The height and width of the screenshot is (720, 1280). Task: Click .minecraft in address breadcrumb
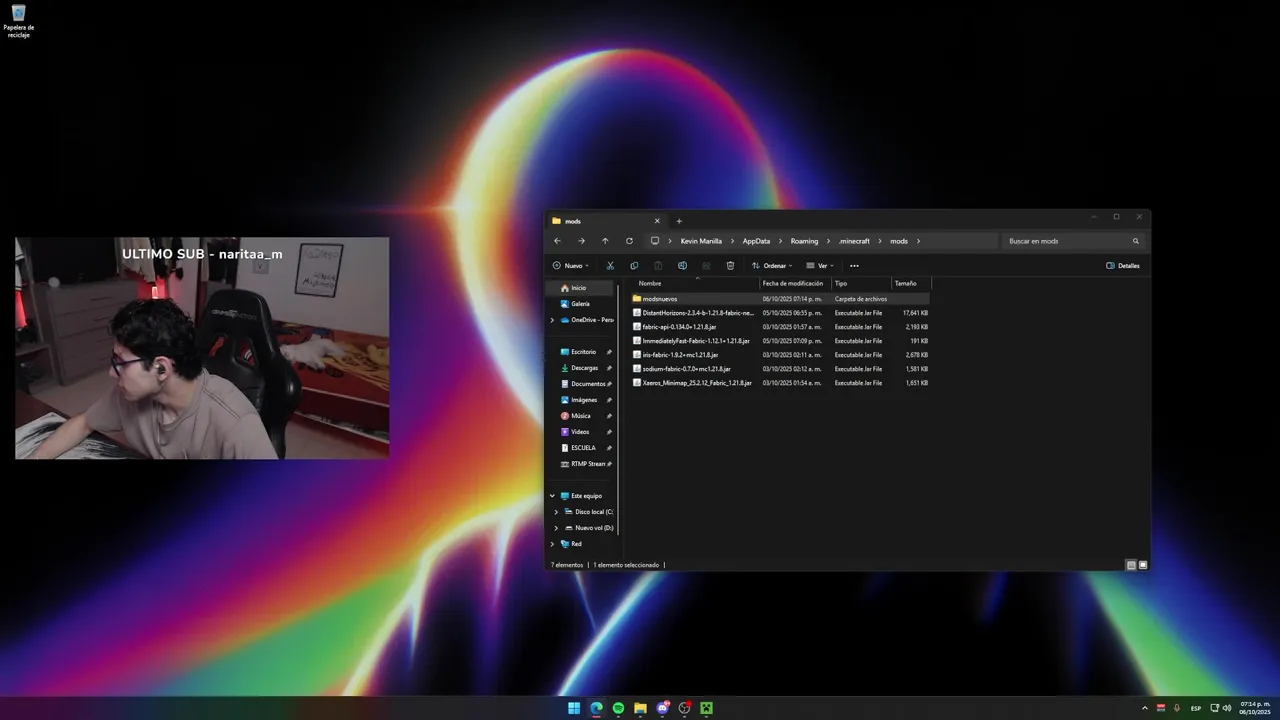click(854, 241)
